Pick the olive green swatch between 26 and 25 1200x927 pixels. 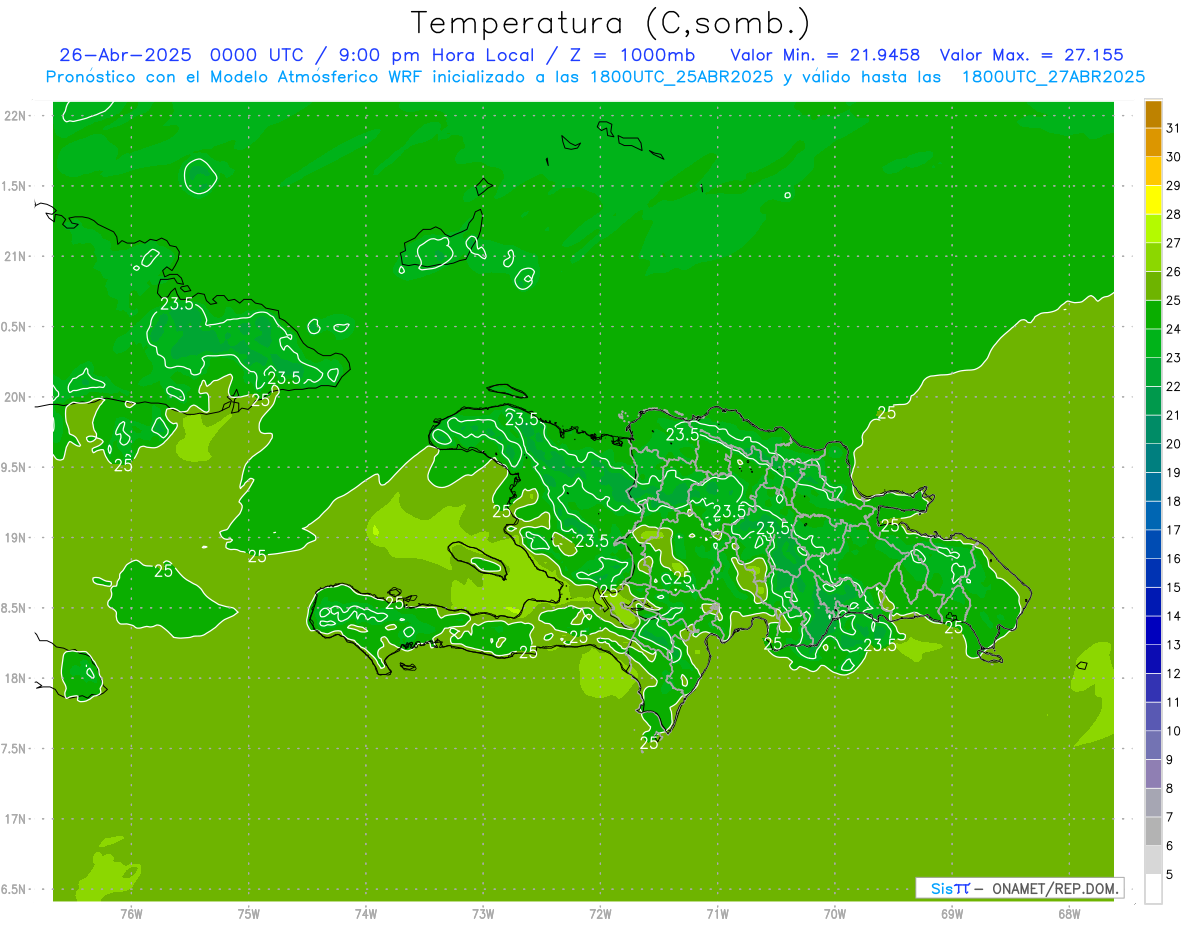click(1153, 286)
